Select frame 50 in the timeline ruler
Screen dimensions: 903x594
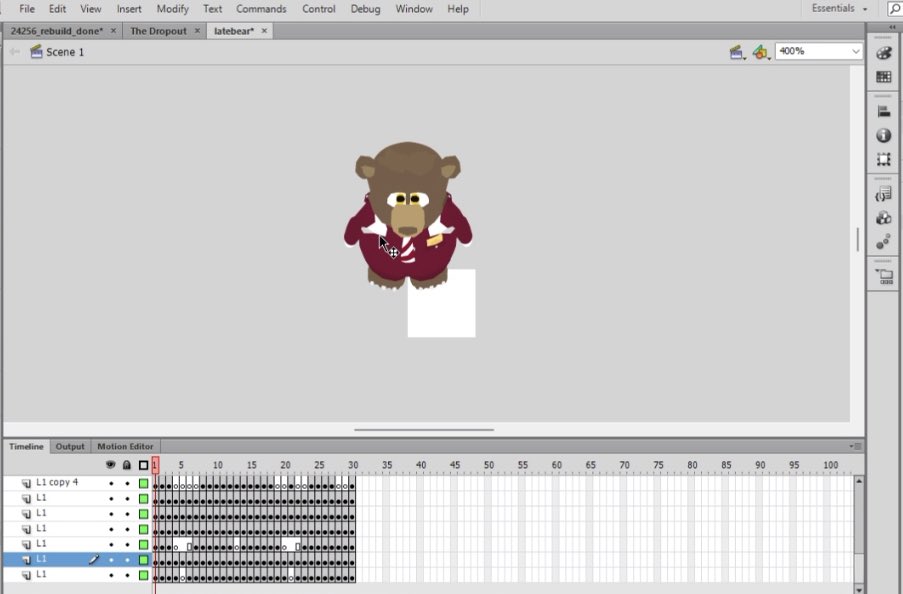pyautogui.click(x=488, y=465)
